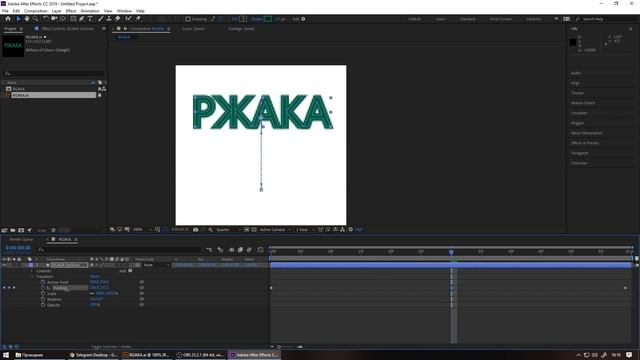Click the Create new folder icon
The height and width of the screenshot is (360, 640).
pyautogui.click(x=13, y=230)
